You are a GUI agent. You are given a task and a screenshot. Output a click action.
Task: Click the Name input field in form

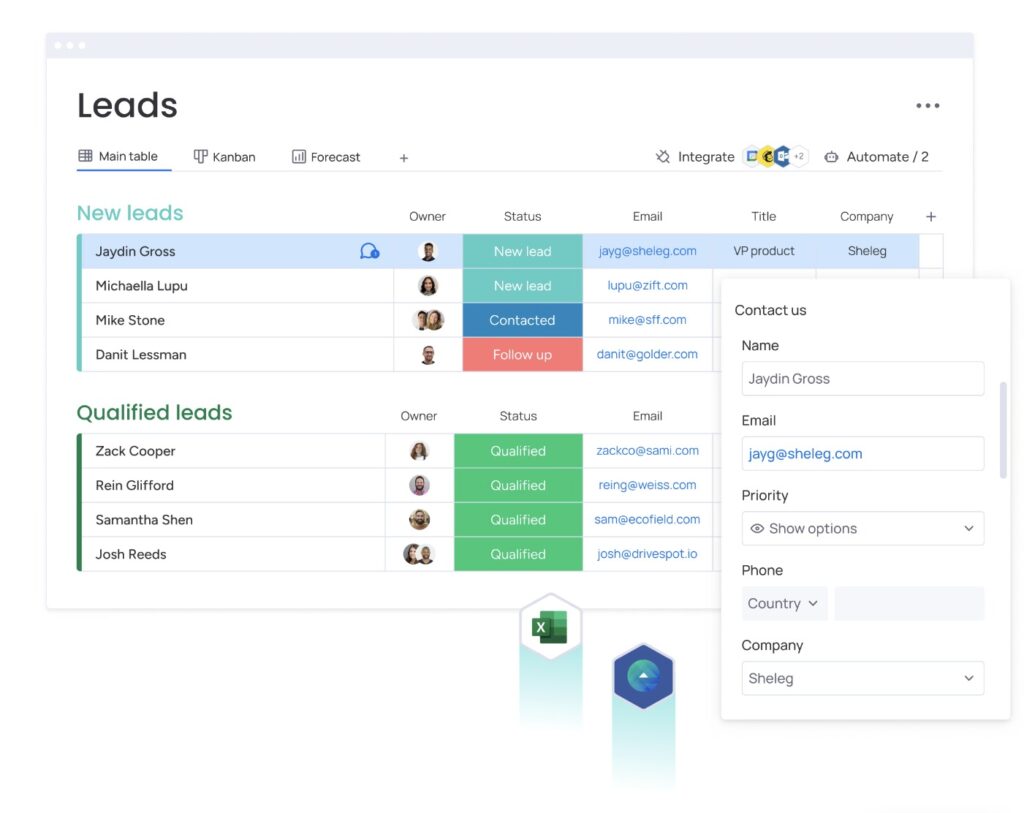click(863, 379)
